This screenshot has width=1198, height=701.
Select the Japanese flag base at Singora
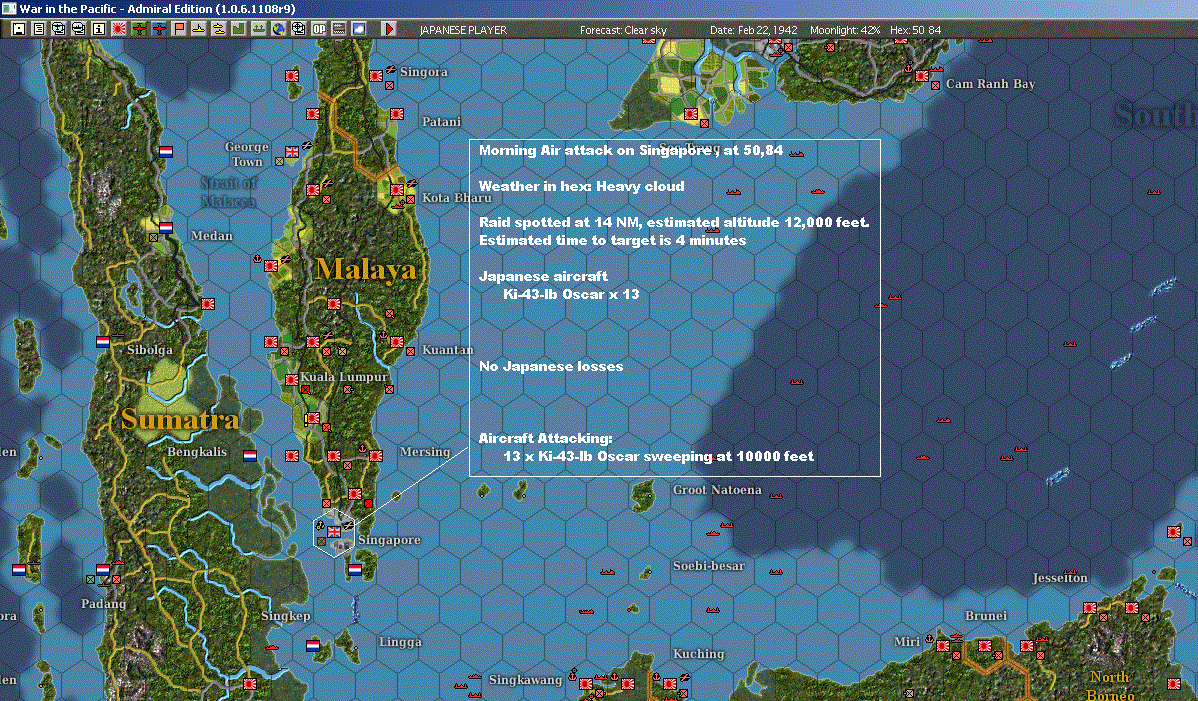point(376,76)
